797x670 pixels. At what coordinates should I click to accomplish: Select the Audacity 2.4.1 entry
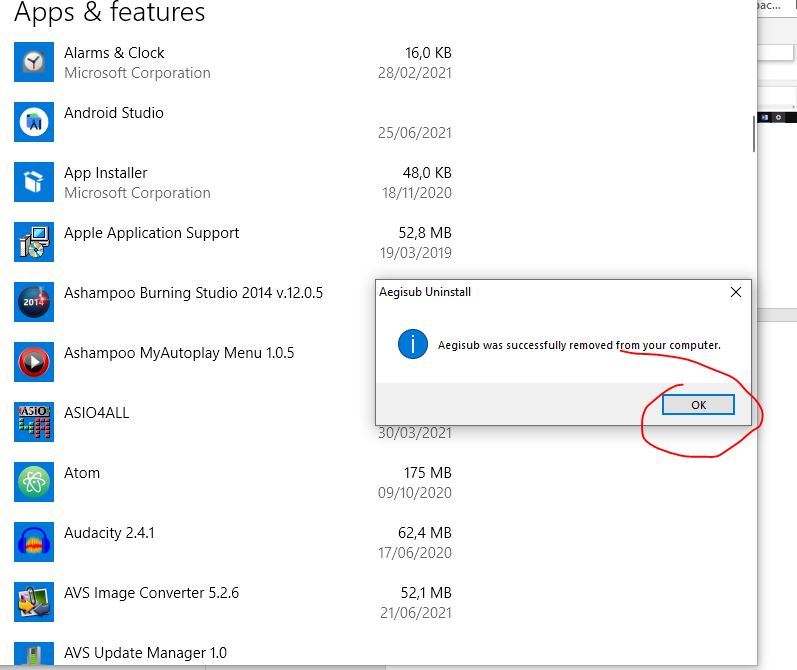coord(109,533)
